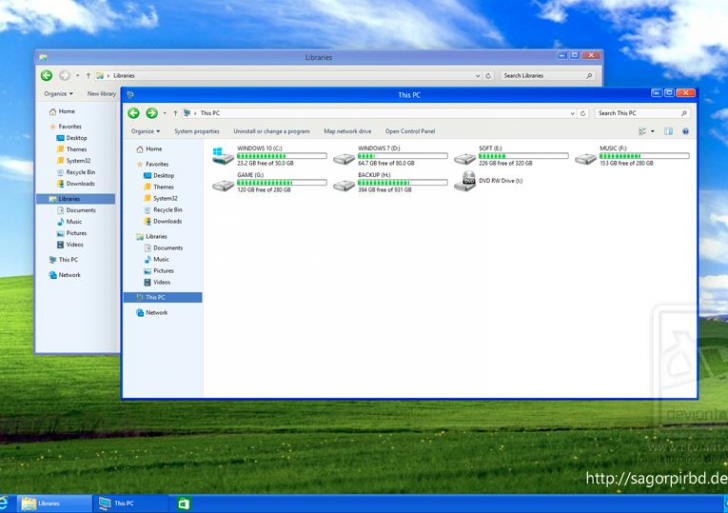Click System properties in the command bar

click(196, 131)
